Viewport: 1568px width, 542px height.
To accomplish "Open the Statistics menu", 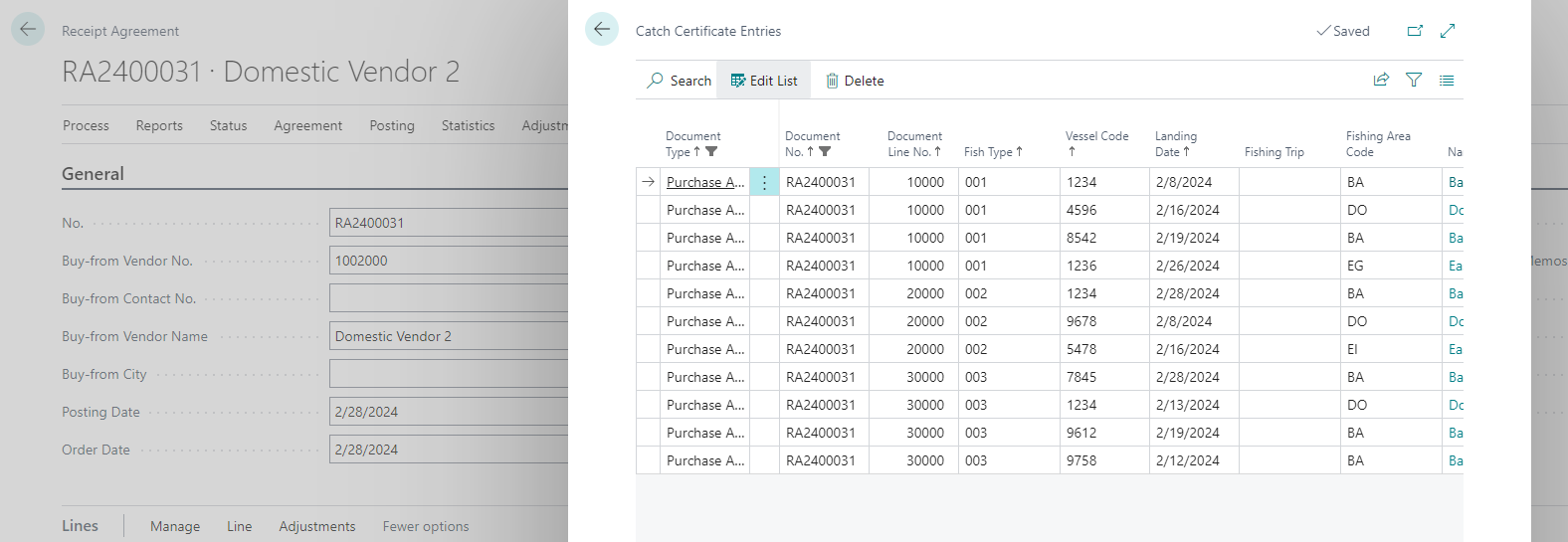I will [468, 125].
